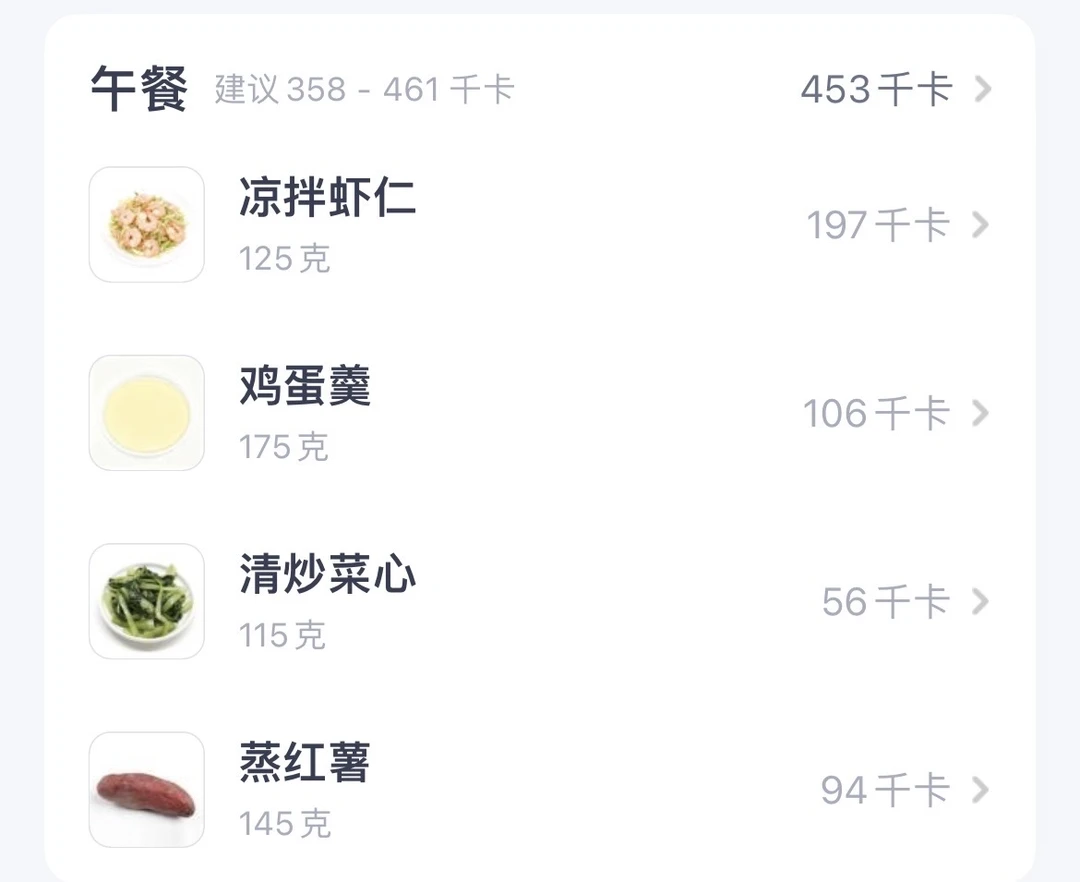Viewport: 1080px width, 882px height.
Task: Tap the 蒸红薯 sweet potato image
Action: (x=147, y=790)
